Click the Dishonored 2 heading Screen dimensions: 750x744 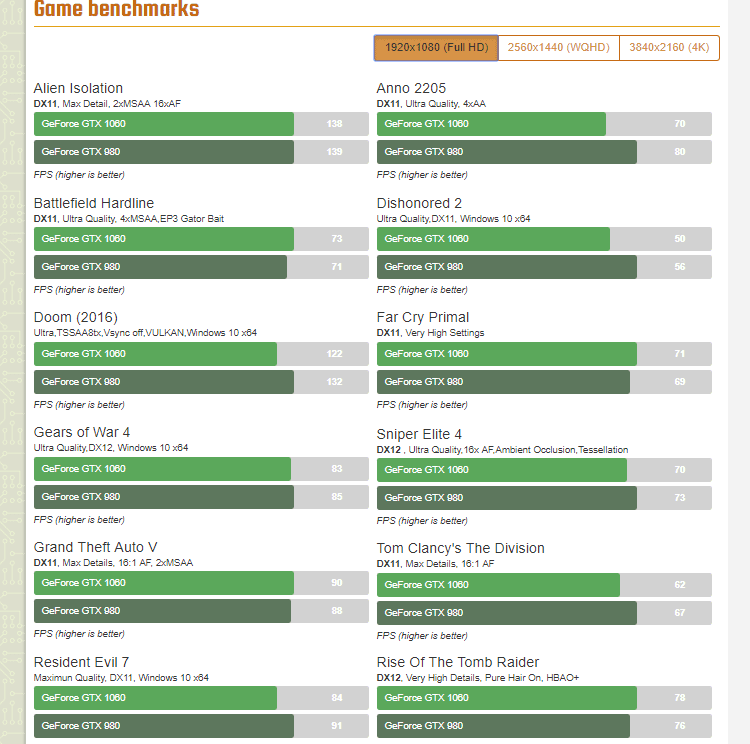[419, 203]
